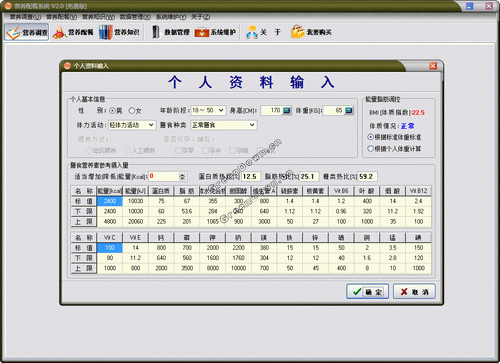Click energy adjustment spinner arrows
This screenshot has width=500, height=363.
[182, 176]
